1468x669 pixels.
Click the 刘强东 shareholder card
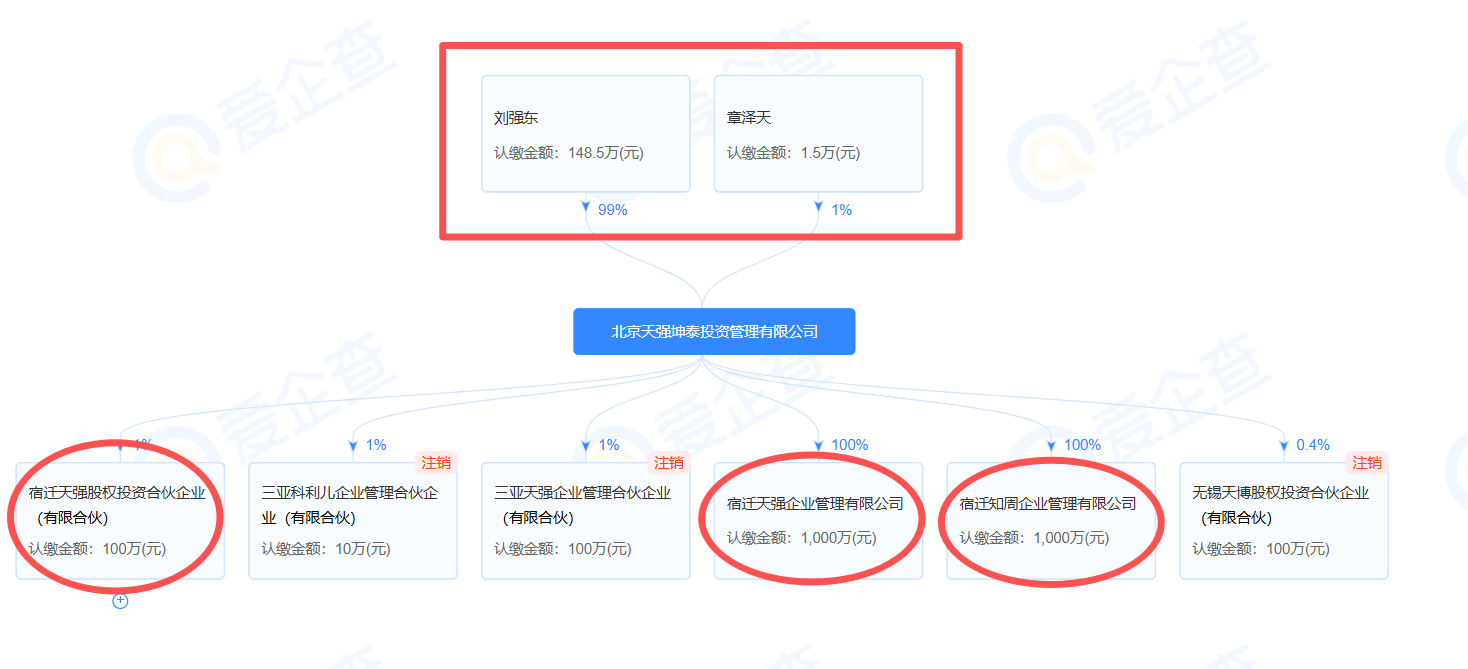point(585,134)
